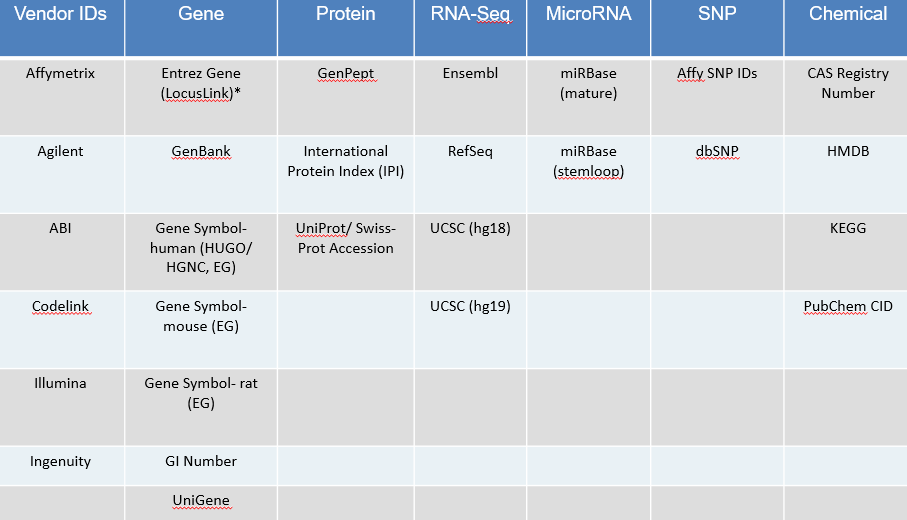
Task: Select the UCSC (hg19) cell
Action: (472, 306)
